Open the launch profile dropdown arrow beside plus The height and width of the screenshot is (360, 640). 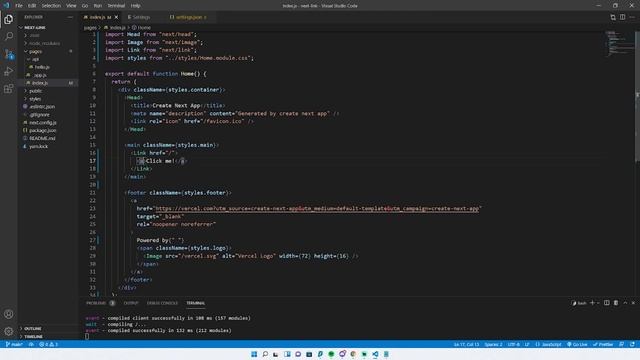click(x=598, y=303)
